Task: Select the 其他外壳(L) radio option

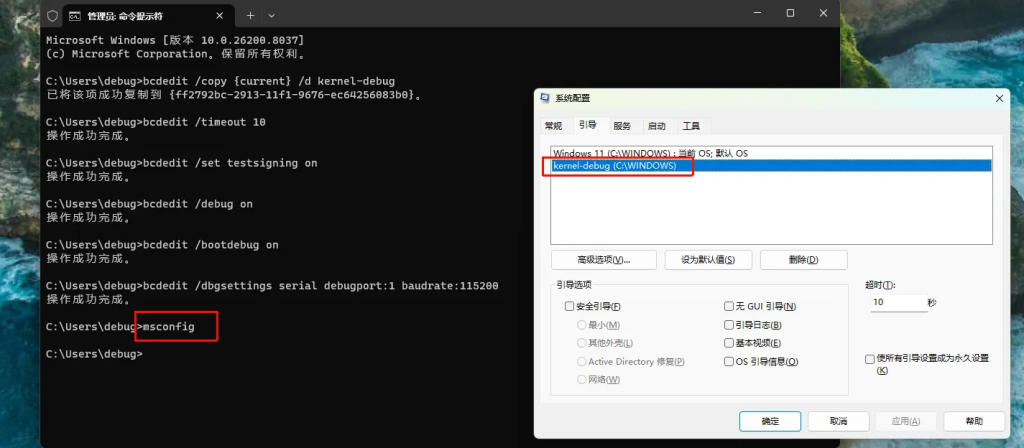Action: point(581,343)
